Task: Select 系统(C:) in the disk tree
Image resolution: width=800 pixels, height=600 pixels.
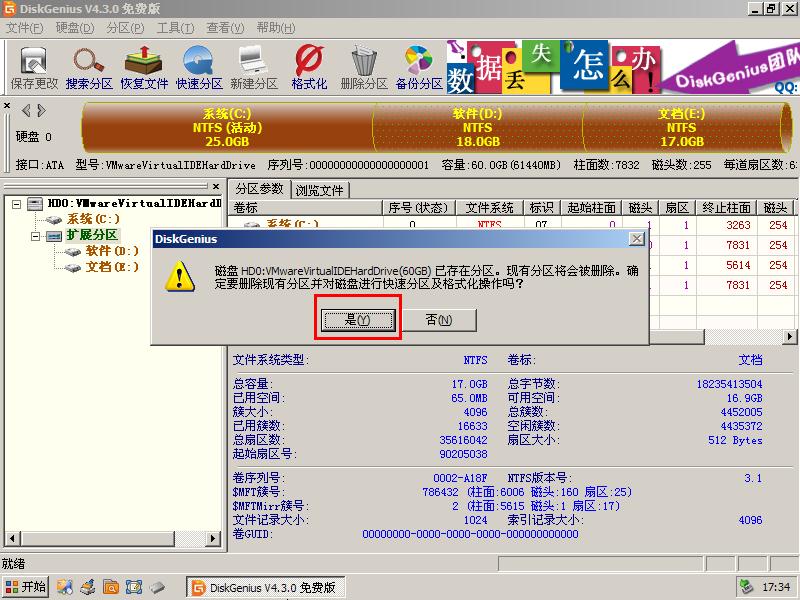Action: point(93,219)
